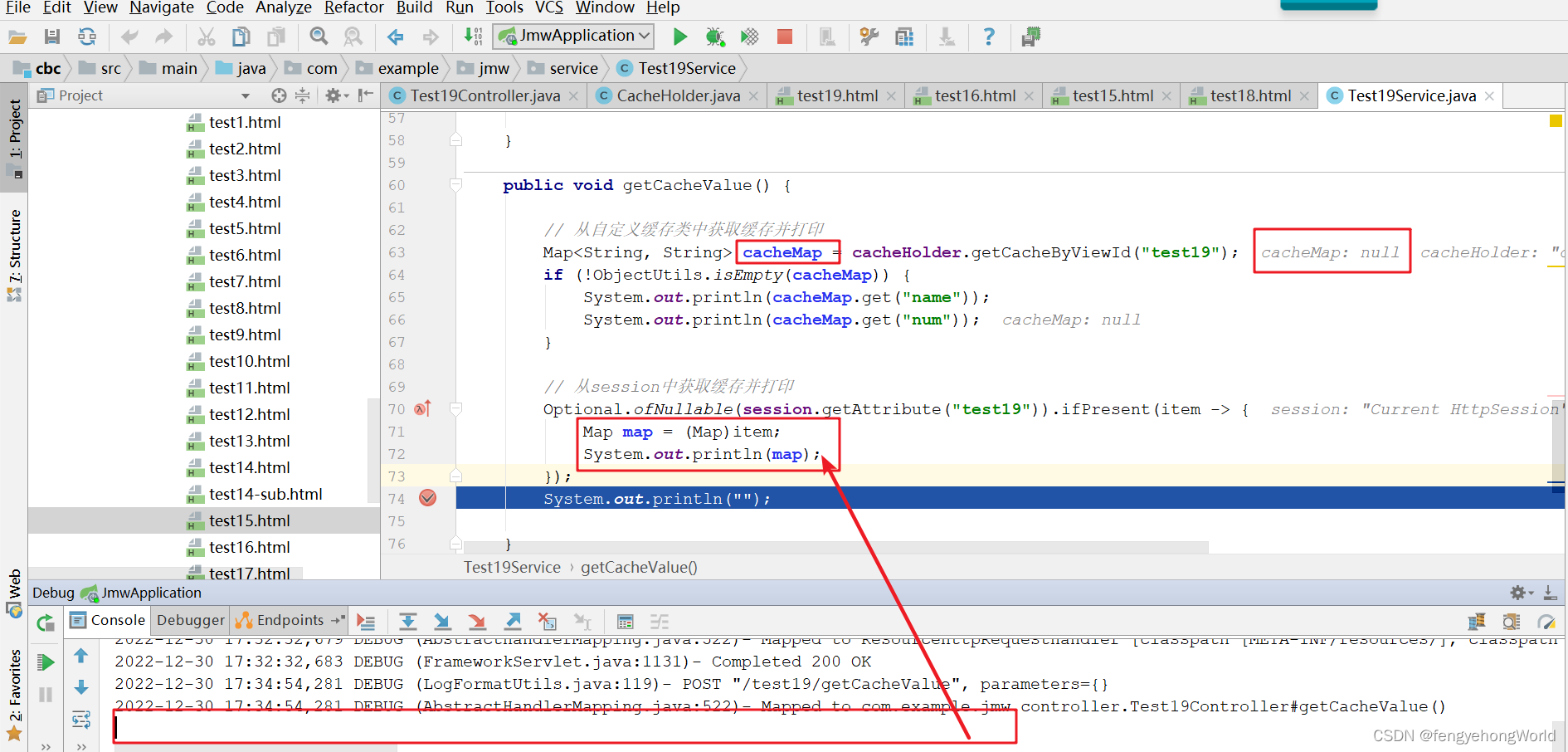Open Search everywhere with the magnifier icon

pyautogui.click(x=319, y=37)
